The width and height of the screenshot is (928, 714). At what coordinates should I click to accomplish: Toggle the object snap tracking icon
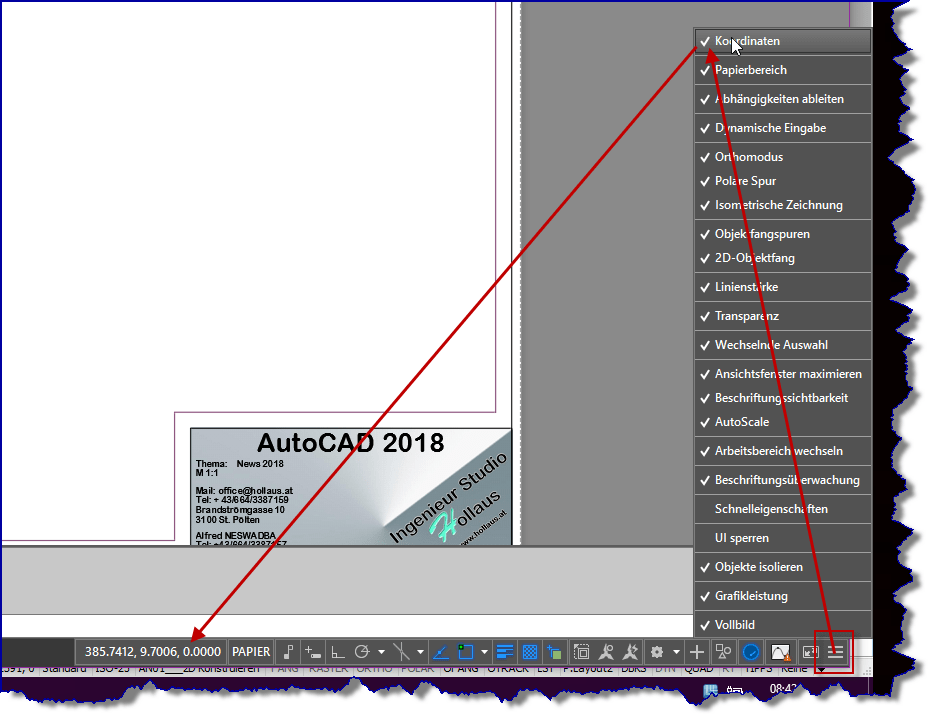441,652
